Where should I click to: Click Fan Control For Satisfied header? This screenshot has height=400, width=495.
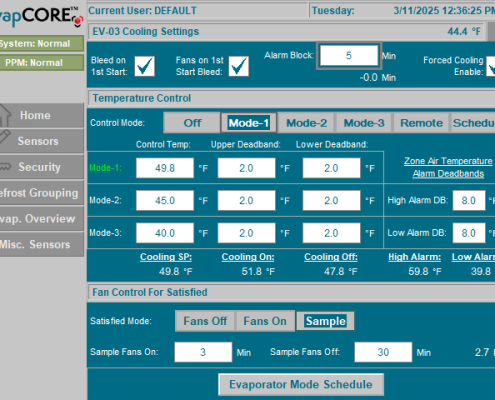pos(150,292)
